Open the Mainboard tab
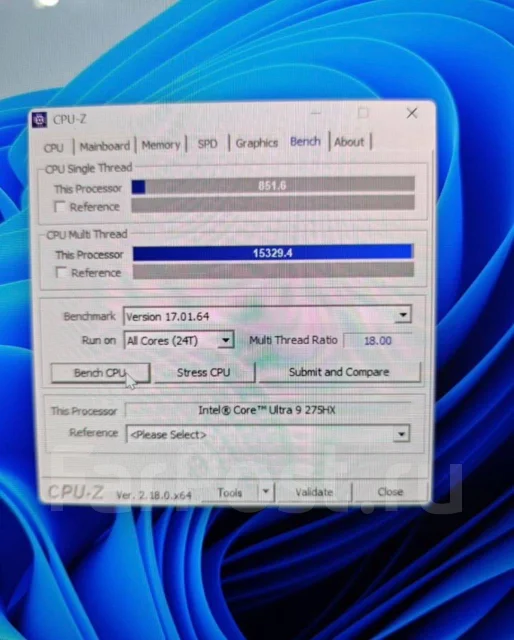Screen dimensions: 514x640 tap(105, 146)
